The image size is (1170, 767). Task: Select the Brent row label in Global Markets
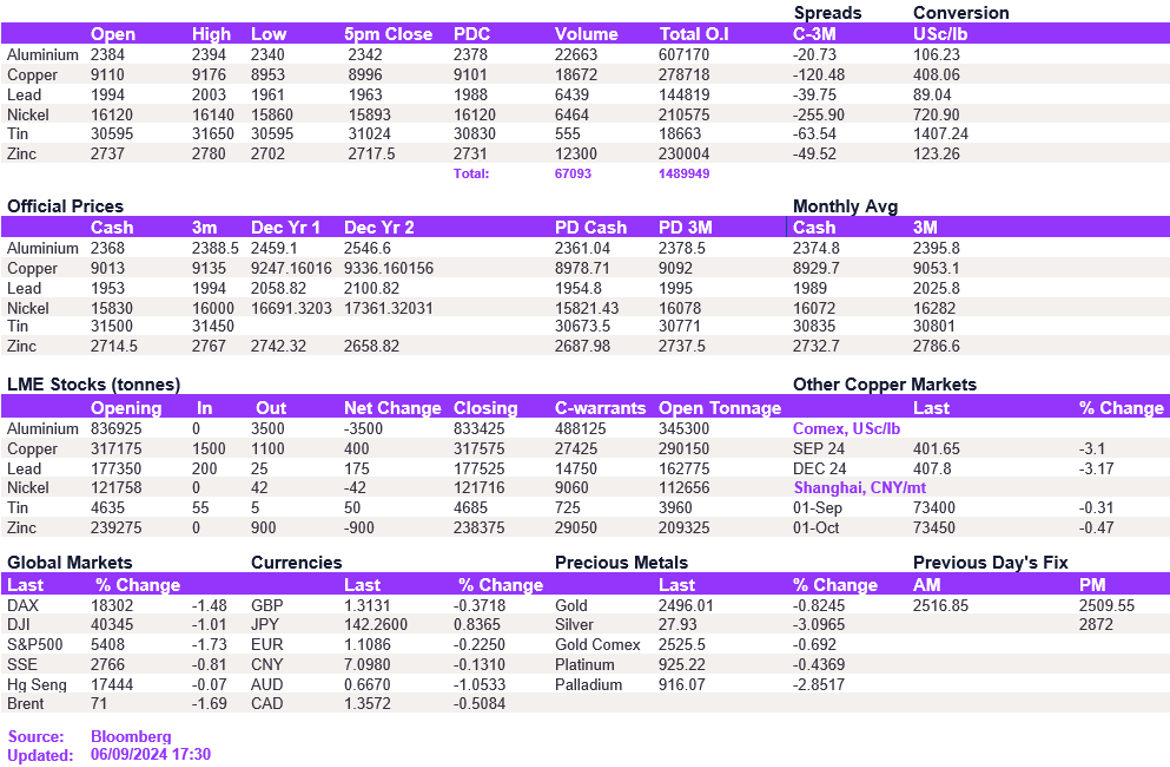coord(25,703)
